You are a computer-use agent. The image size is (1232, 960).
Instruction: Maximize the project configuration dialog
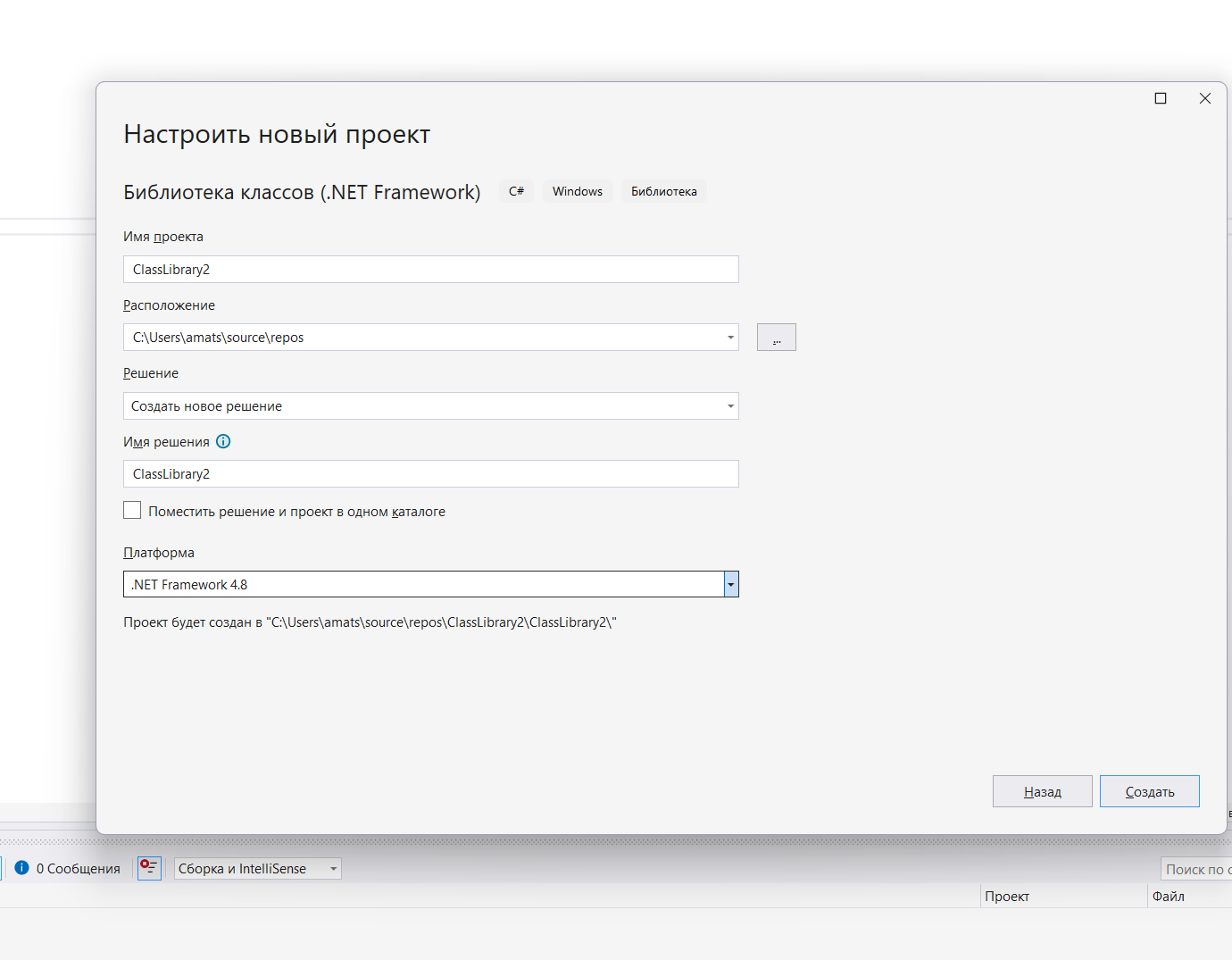[1161, 98]
